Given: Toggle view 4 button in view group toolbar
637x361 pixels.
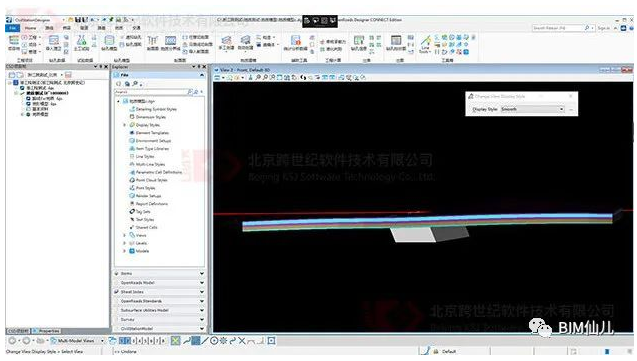Looking at the screenshot, I should 139,341.
